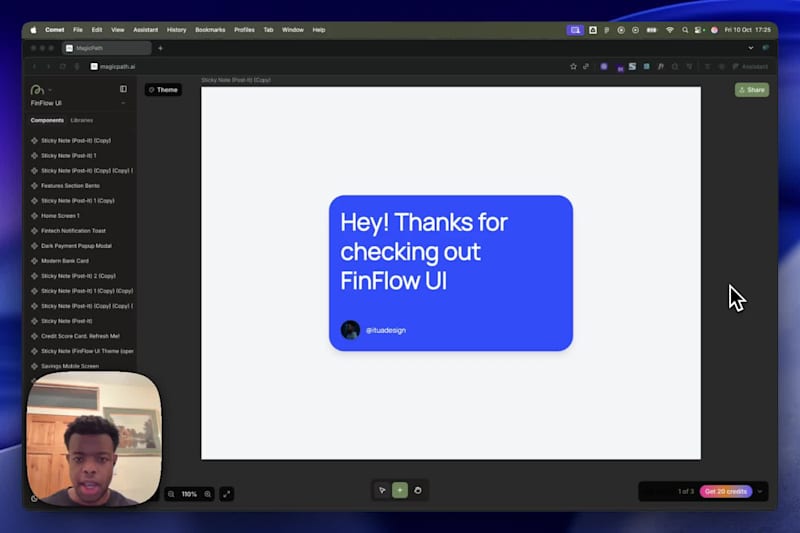
Task: Select the green plus add tool
Action: pos(400,490)
